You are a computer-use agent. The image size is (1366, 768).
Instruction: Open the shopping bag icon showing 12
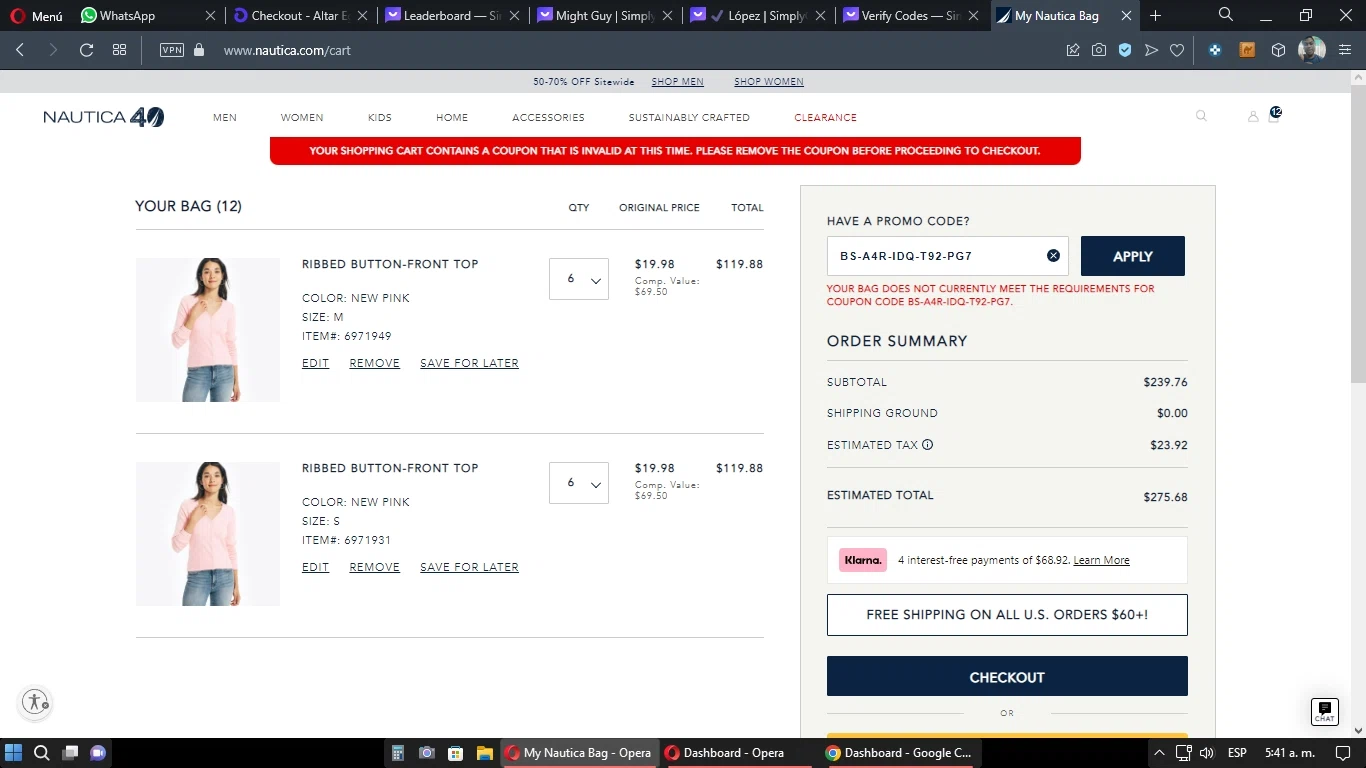pyautogui.click(x=1274, y=115)
